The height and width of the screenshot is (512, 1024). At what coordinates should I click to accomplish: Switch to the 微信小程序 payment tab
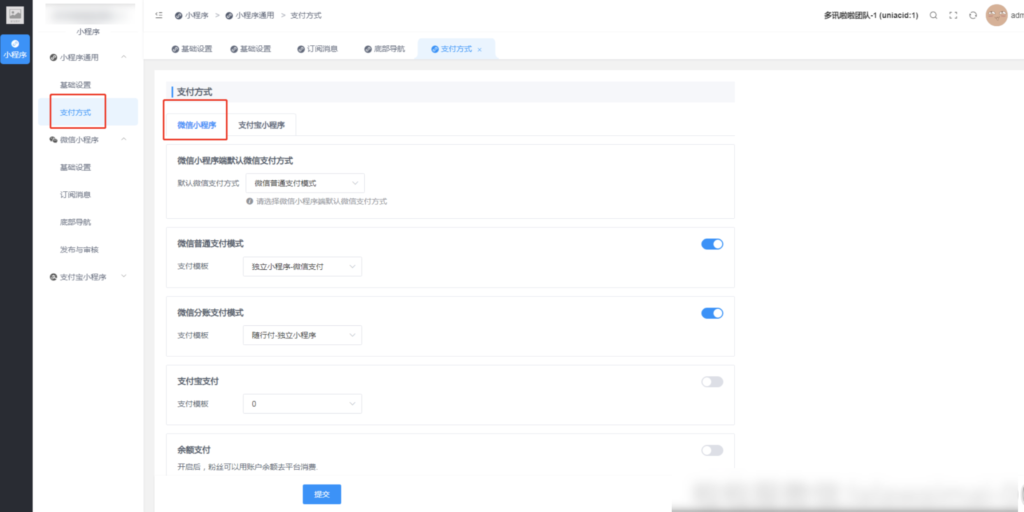tap(197, 125)
